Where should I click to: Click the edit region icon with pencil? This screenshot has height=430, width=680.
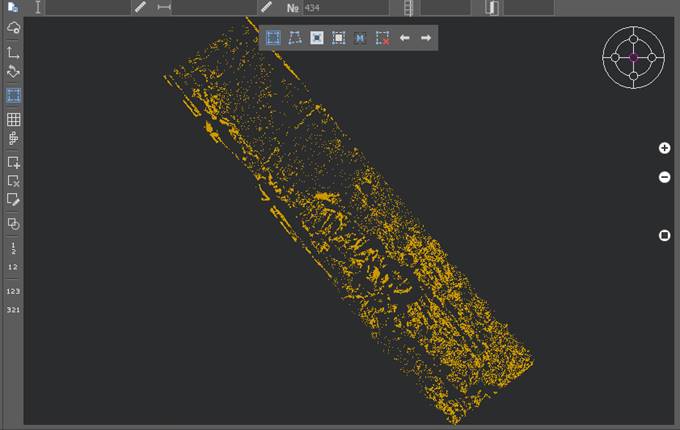13,199
